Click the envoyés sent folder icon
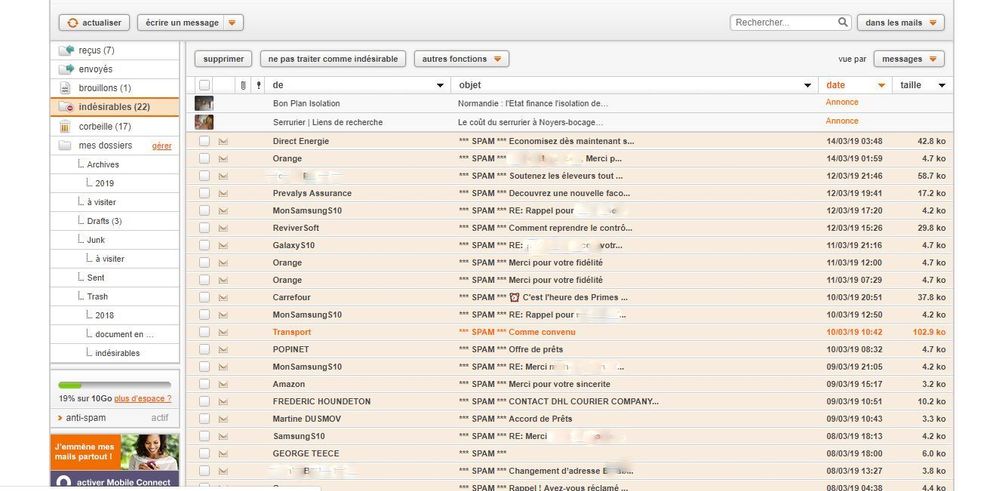999x491 pixels. coord(66,69)
